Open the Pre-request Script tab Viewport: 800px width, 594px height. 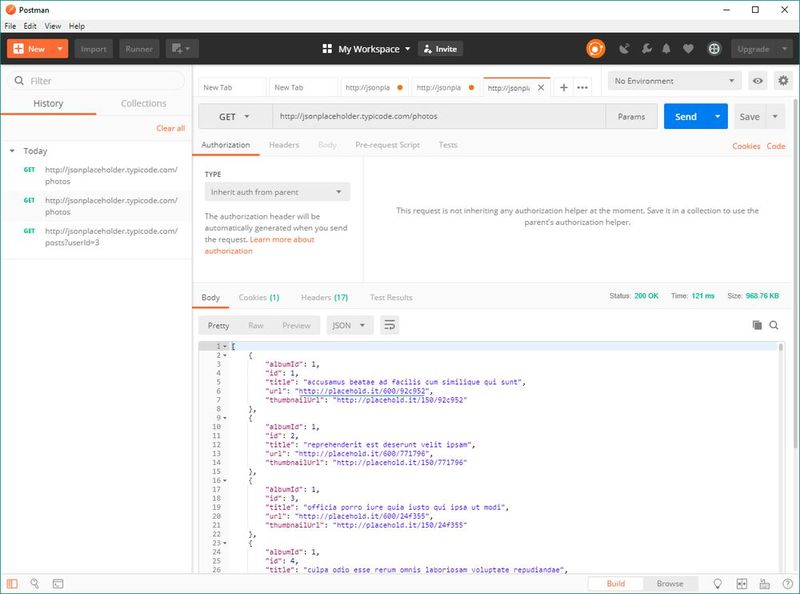pos(387,145)
